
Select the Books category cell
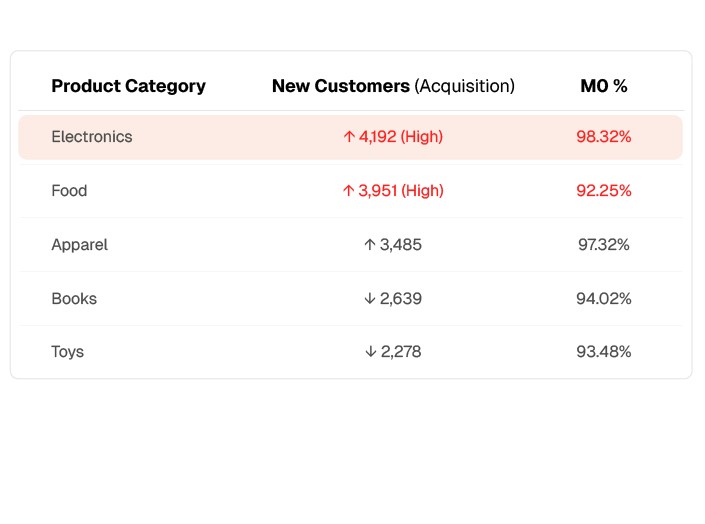pyautogui.click(x=74, y=299)
